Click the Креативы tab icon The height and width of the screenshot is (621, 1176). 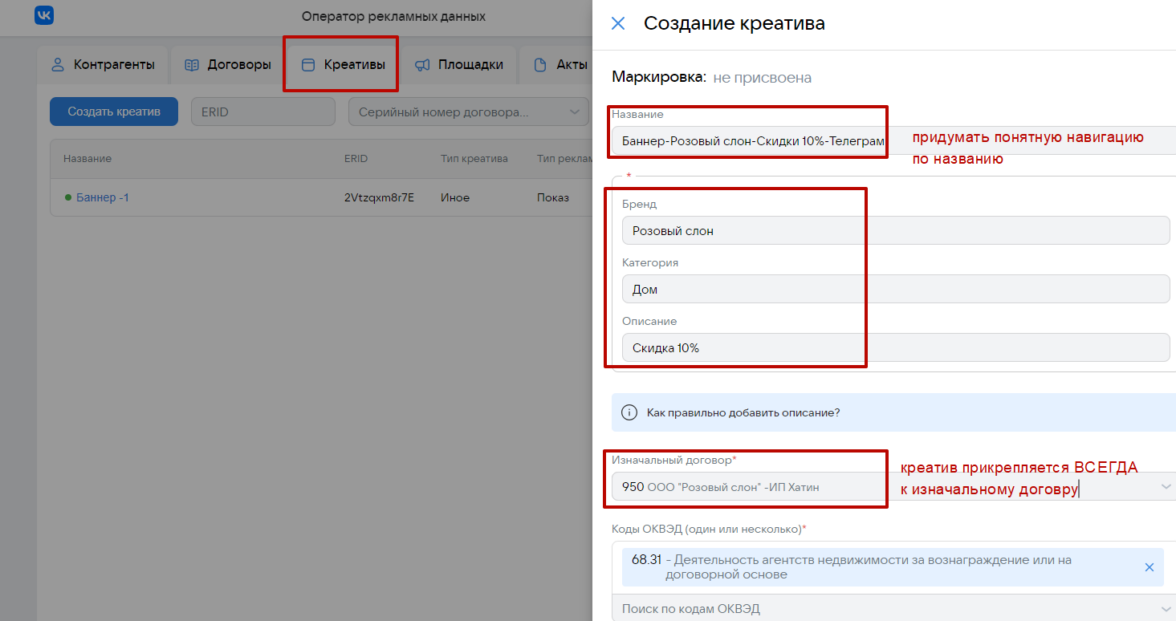(308, 65)
